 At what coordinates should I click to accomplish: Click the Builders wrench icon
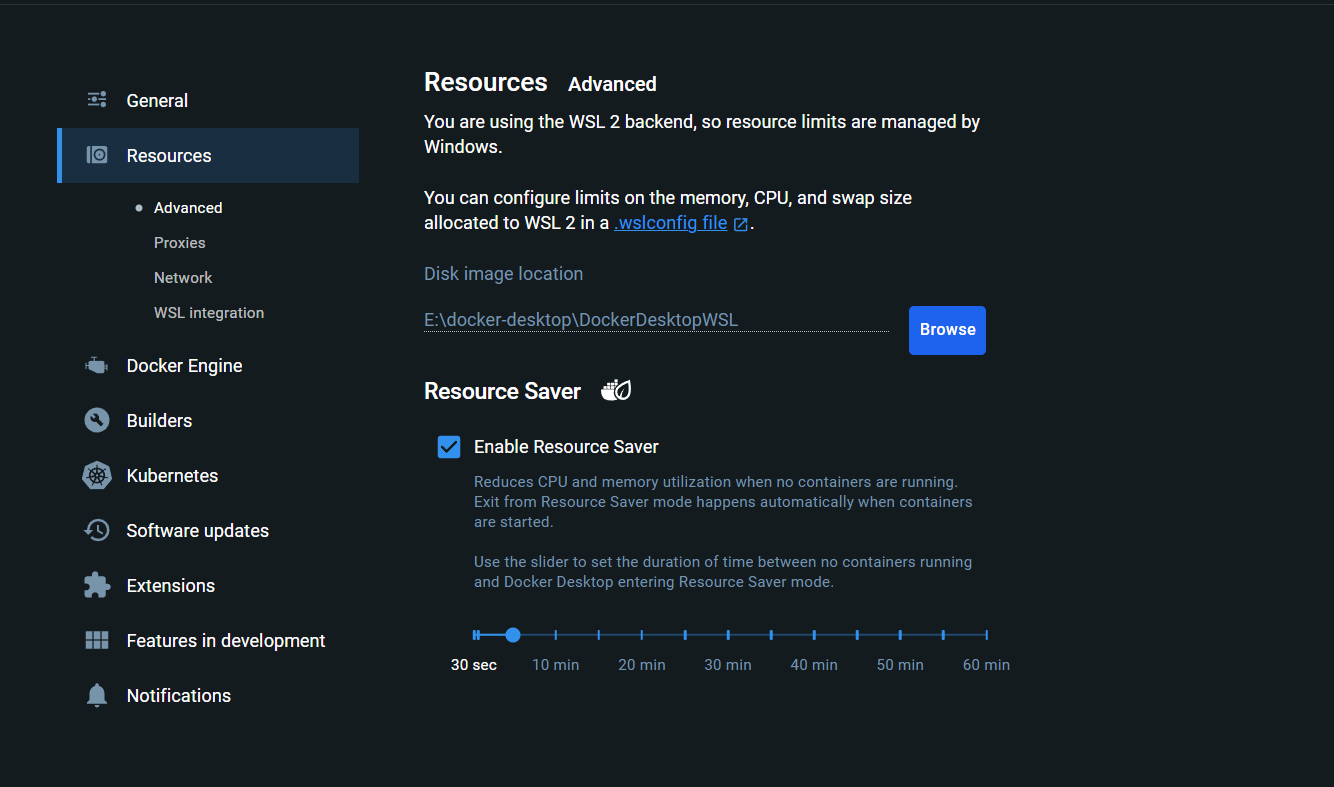[x=97, y=420]
